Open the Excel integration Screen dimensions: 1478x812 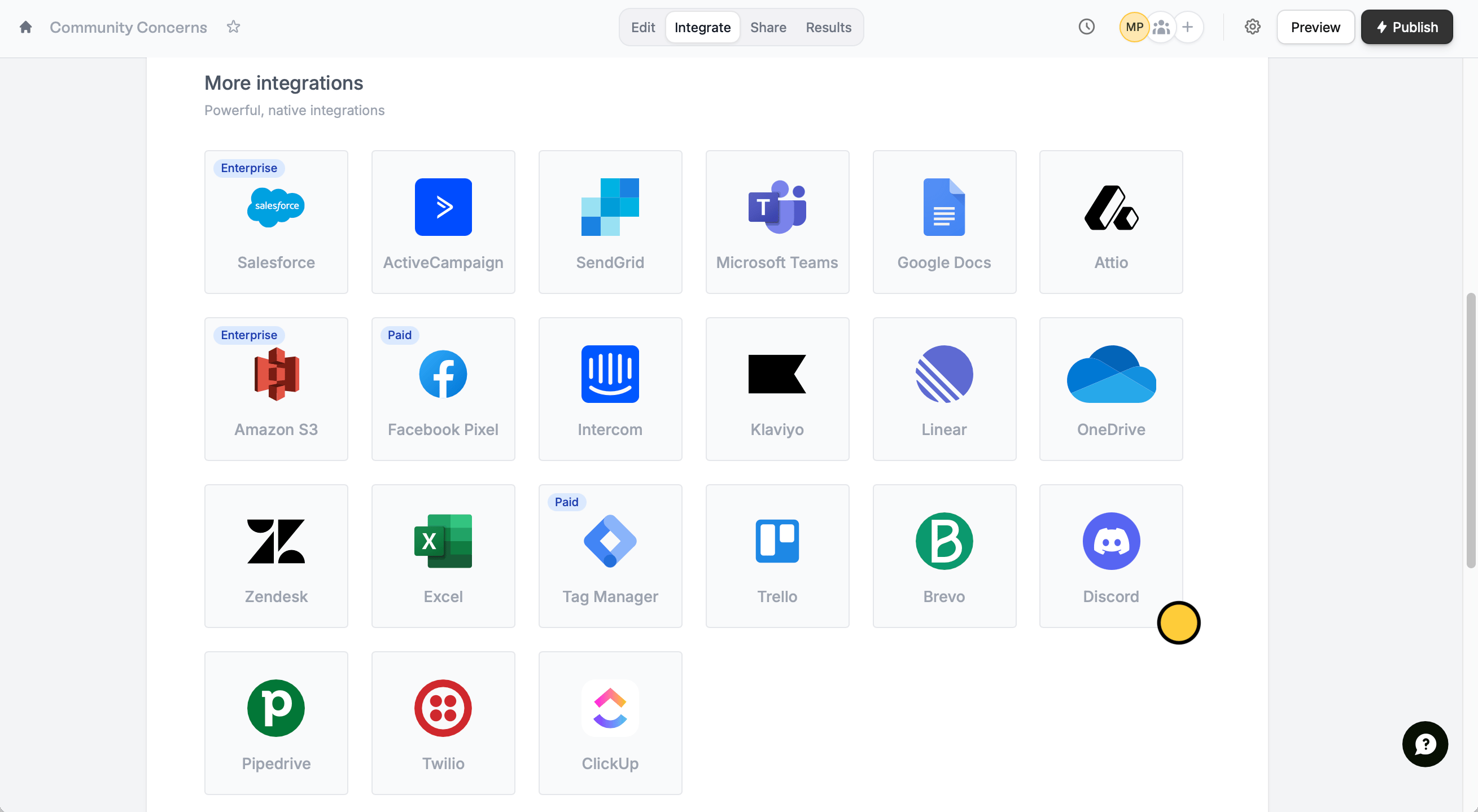tap(443, 556)
